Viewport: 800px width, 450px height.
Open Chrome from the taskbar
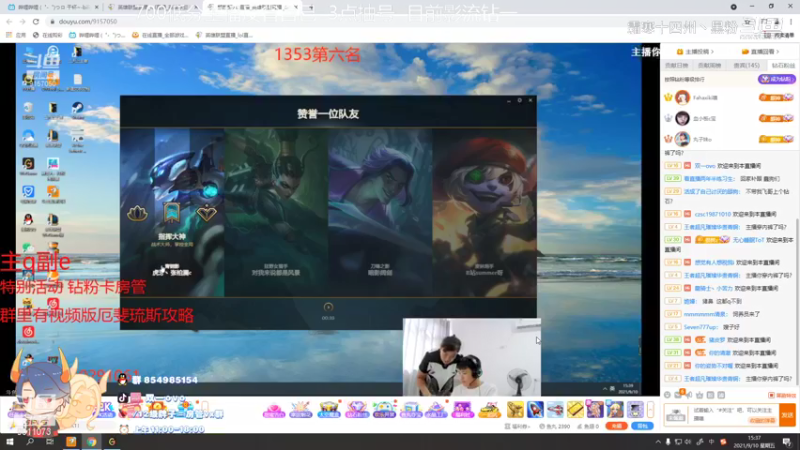[91, 442]
